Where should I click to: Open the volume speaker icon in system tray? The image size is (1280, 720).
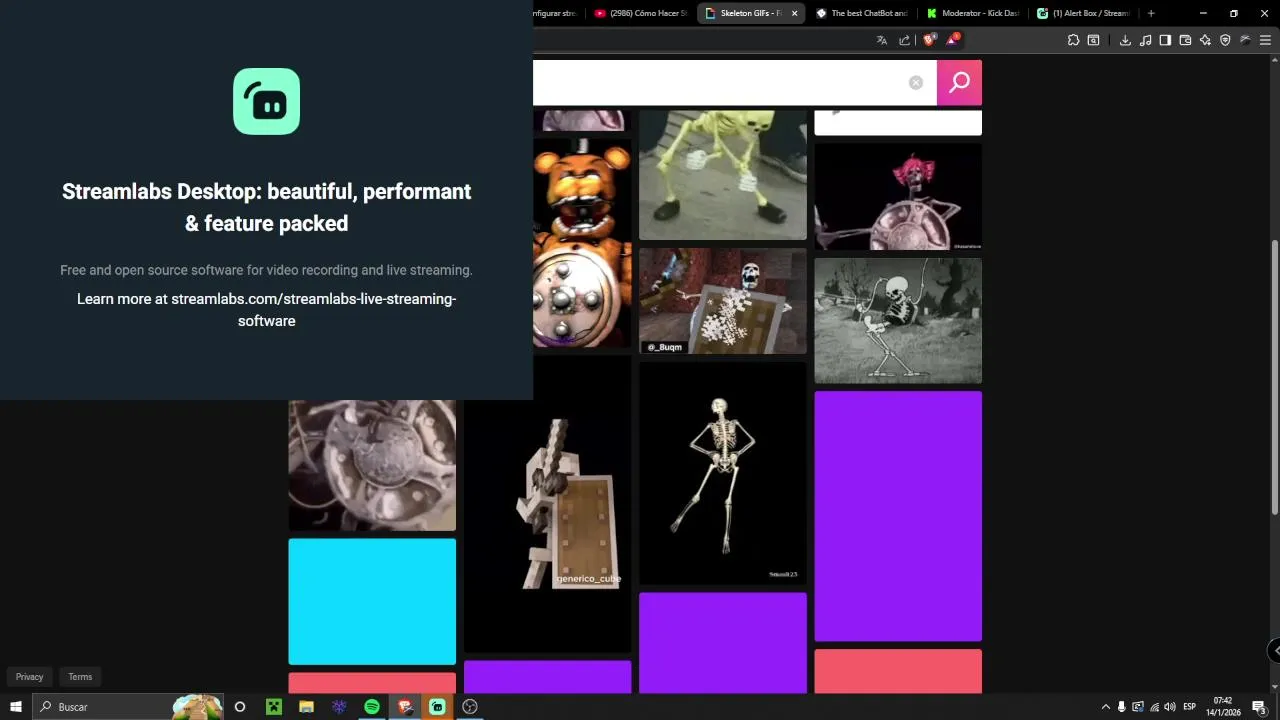[1170, 707]
